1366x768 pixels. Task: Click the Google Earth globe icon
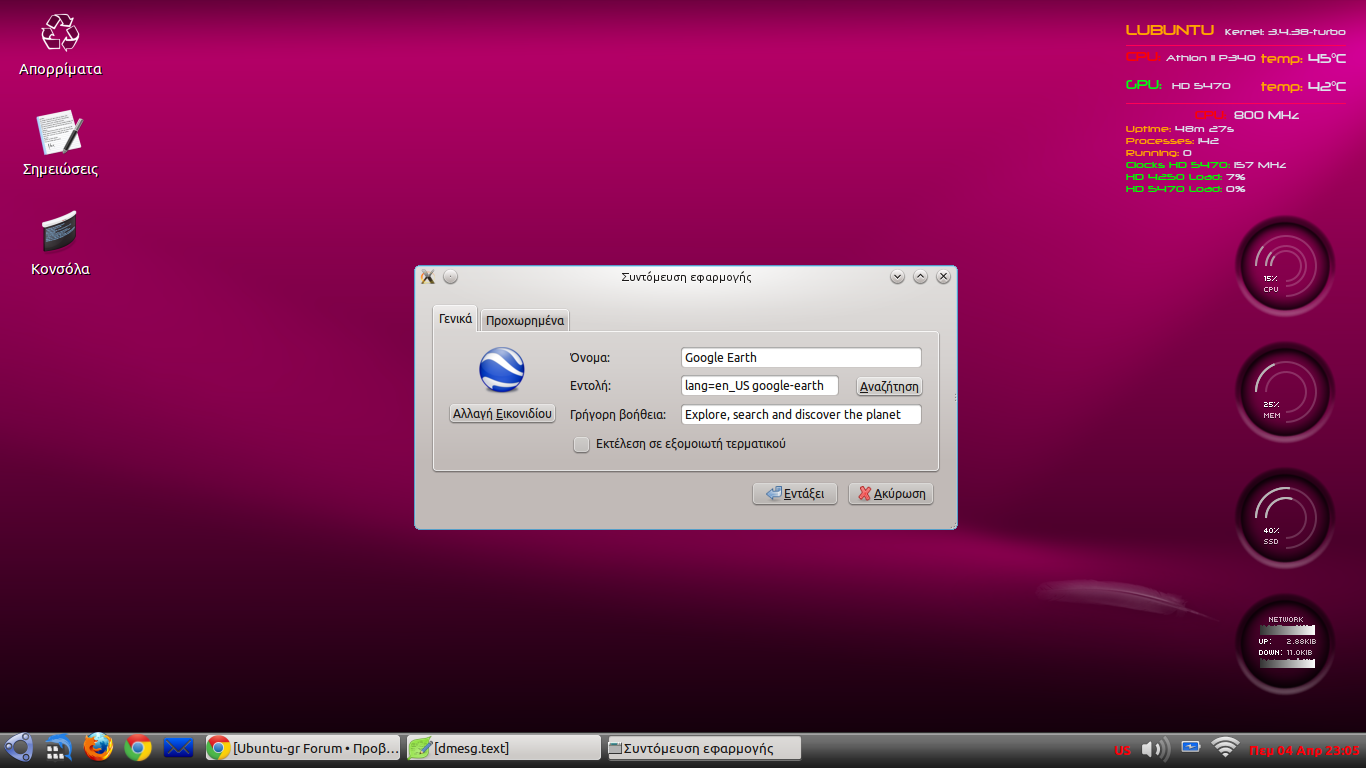502,370
